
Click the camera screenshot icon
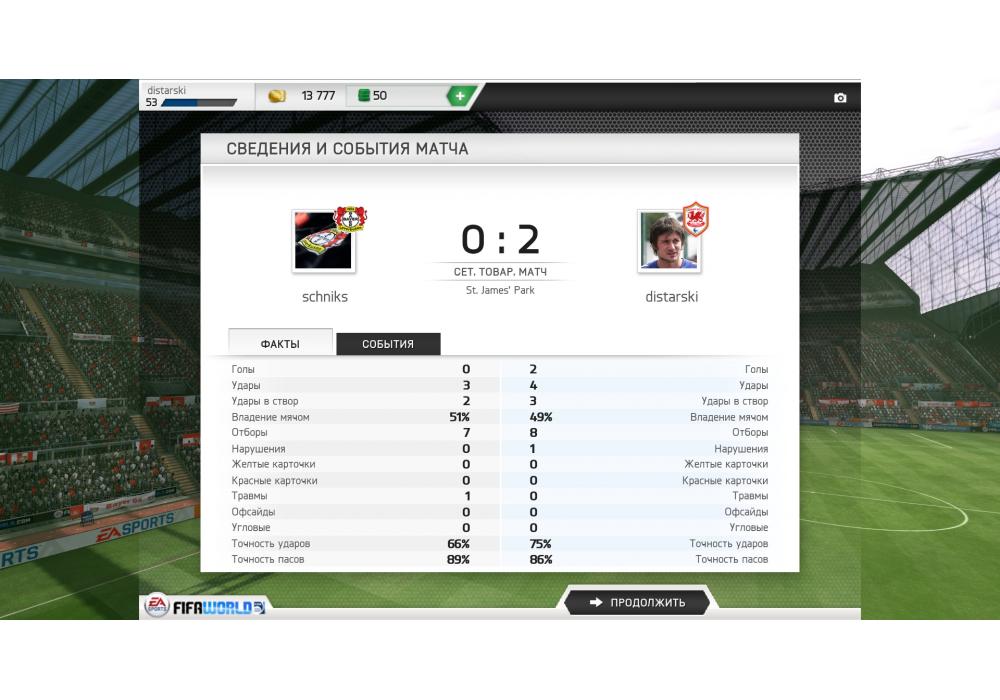(x=840, y=98)
